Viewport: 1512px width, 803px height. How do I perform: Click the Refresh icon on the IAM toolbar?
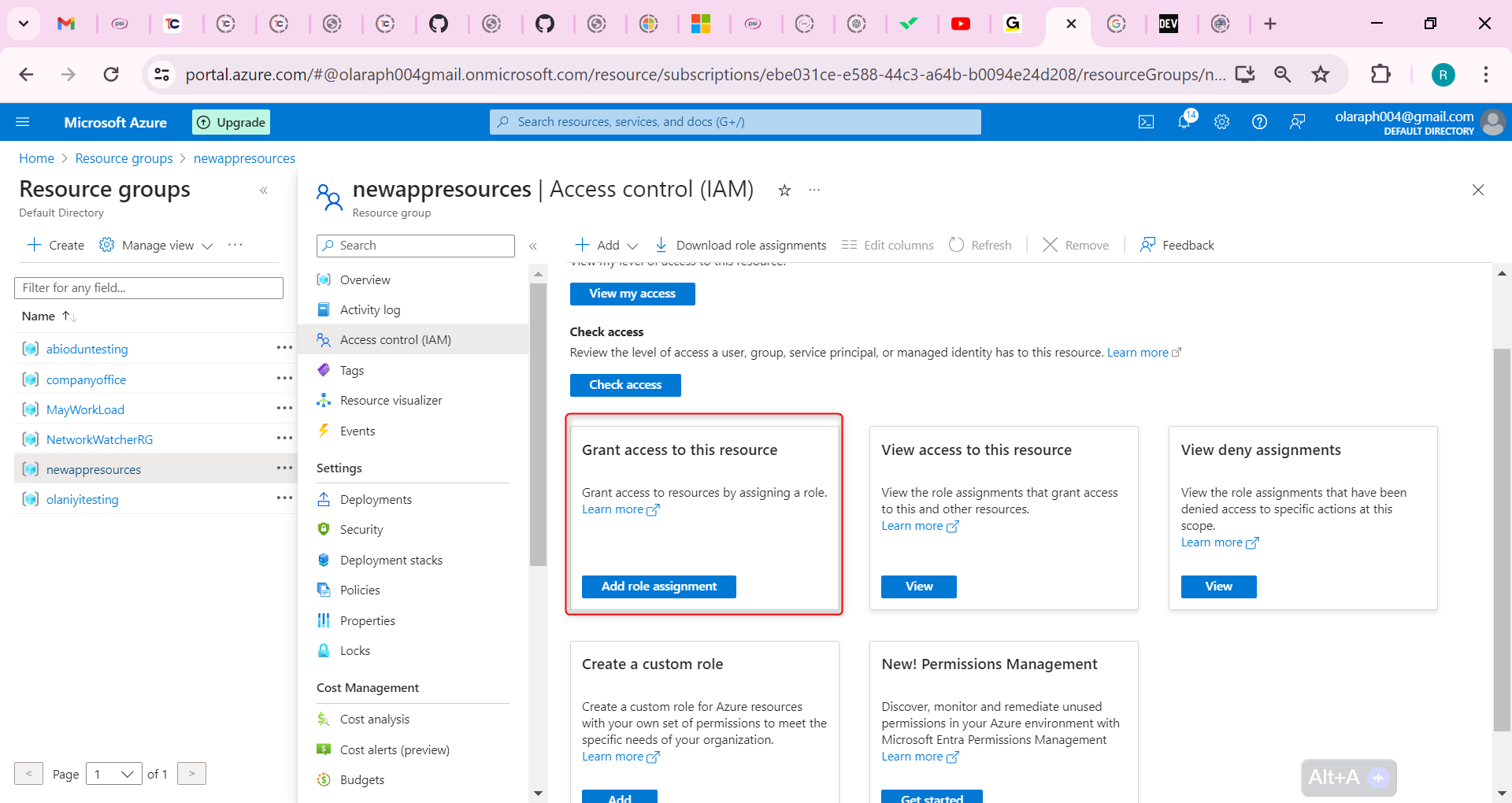(957, 245)
